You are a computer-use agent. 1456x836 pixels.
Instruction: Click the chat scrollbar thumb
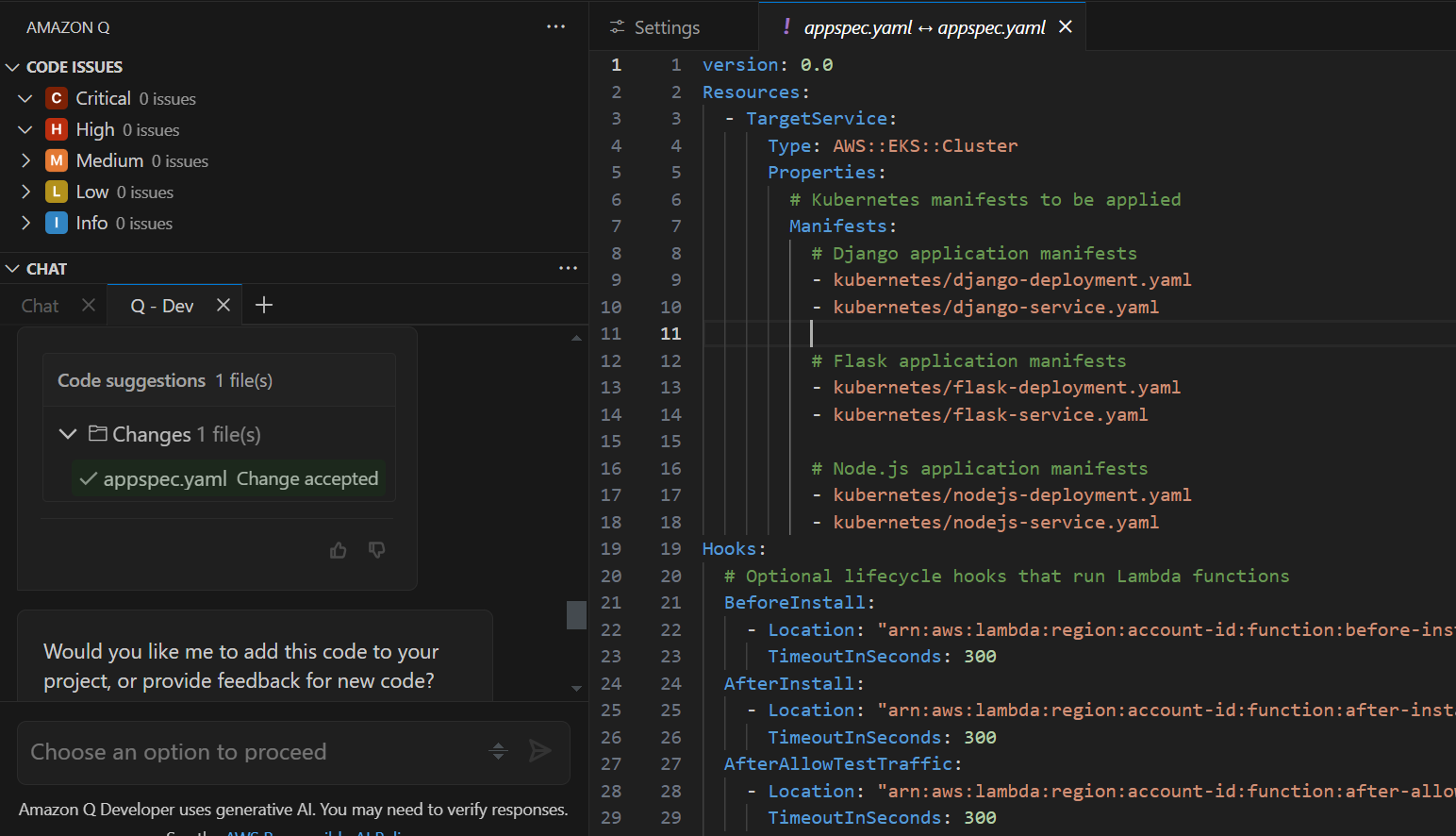(576, 614)
